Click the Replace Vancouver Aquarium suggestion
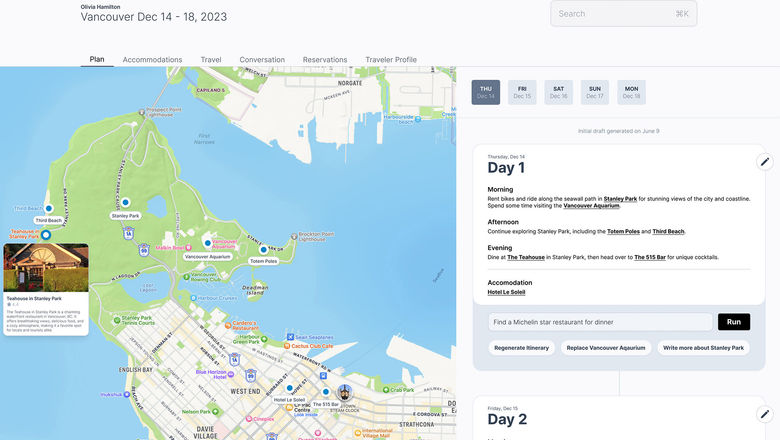The width and height of the screenshot is (780, 440). [x=606, y=348]
